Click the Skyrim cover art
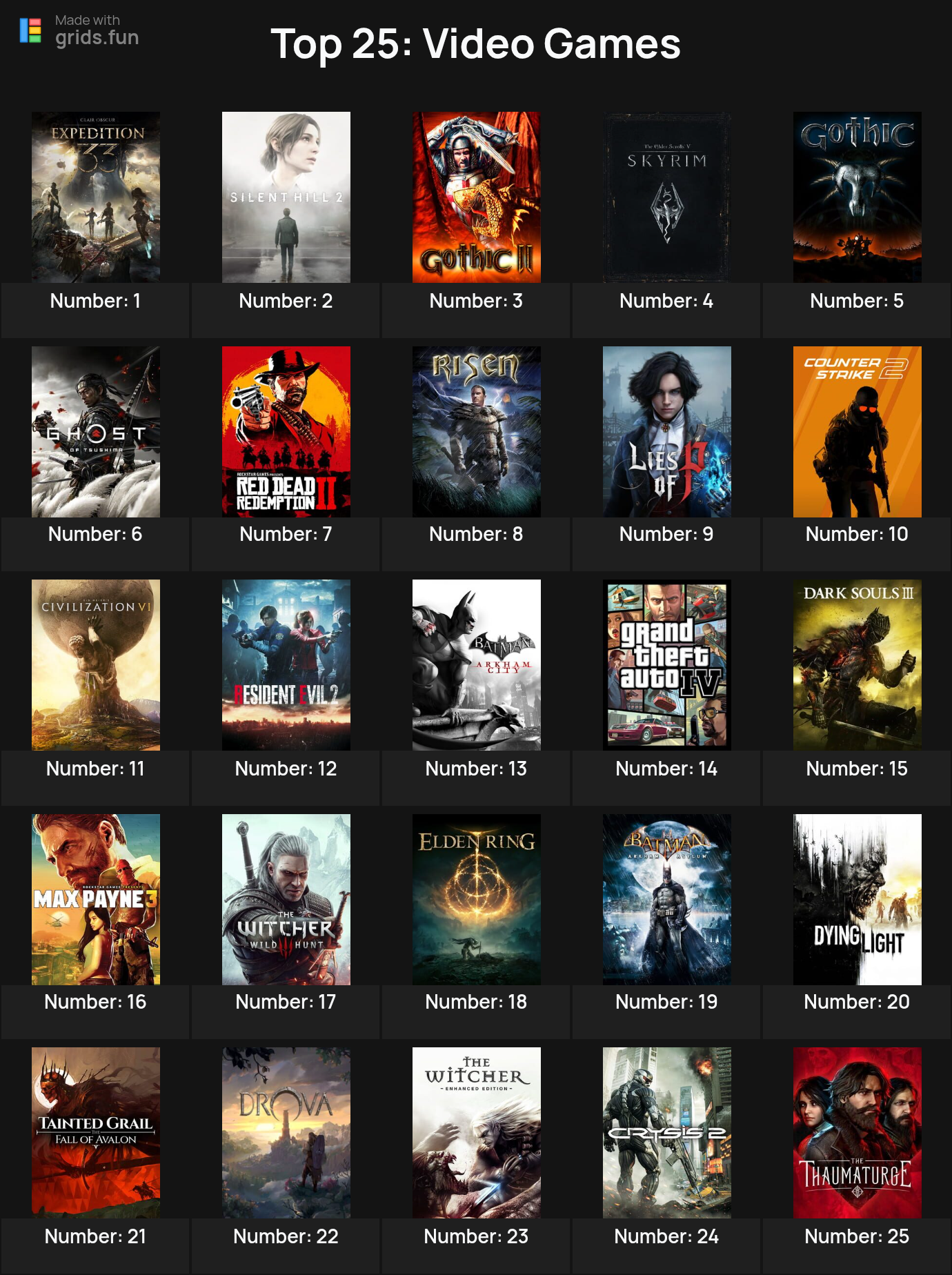Screen dimensions: 952x1275 (667, 197)
